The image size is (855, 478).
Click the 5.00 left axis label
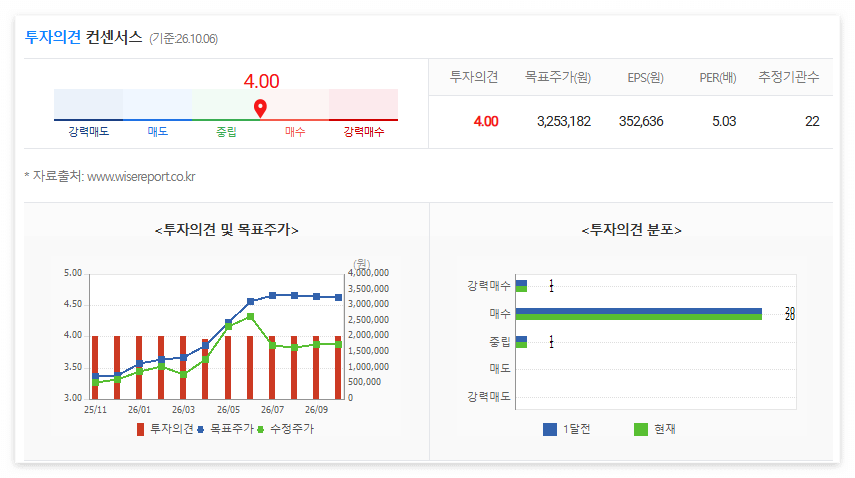coord(73,273)
